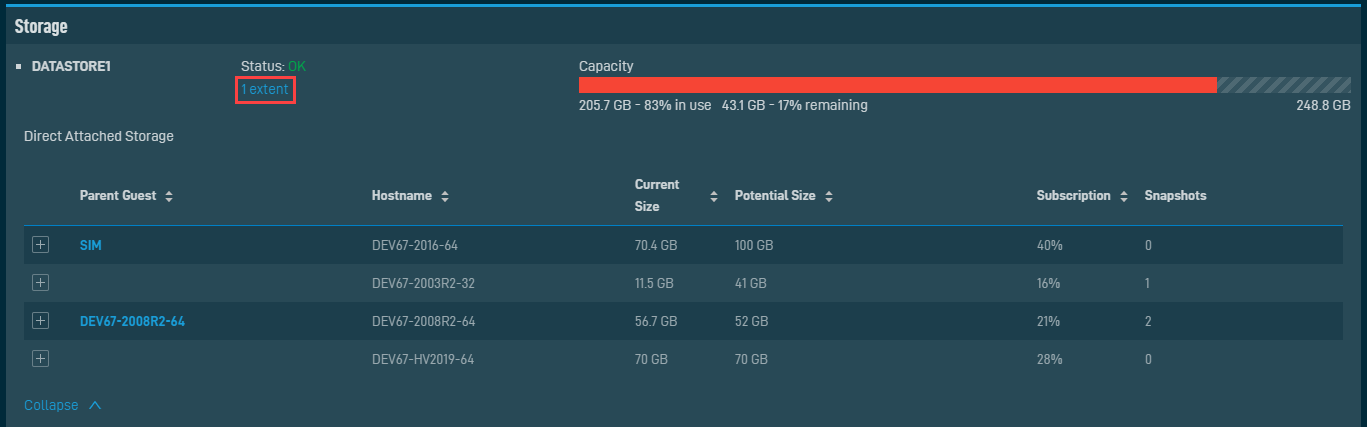The height and width of the screenshot is (427, 1367).
Task: Open the DEV67-2008R2-64 parent guest link
Action: click(132, 321)
